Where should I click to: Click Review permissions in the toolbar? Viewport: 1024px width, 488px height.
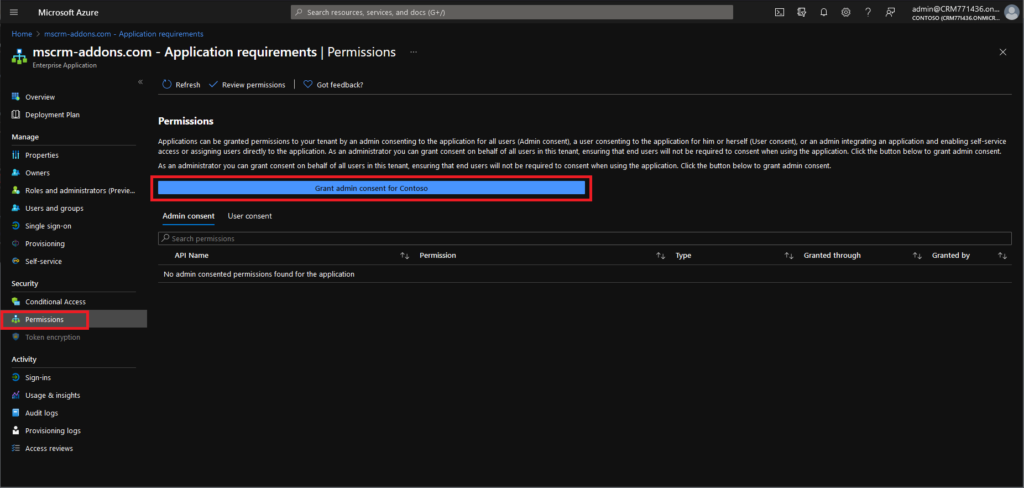click(247, 85)
